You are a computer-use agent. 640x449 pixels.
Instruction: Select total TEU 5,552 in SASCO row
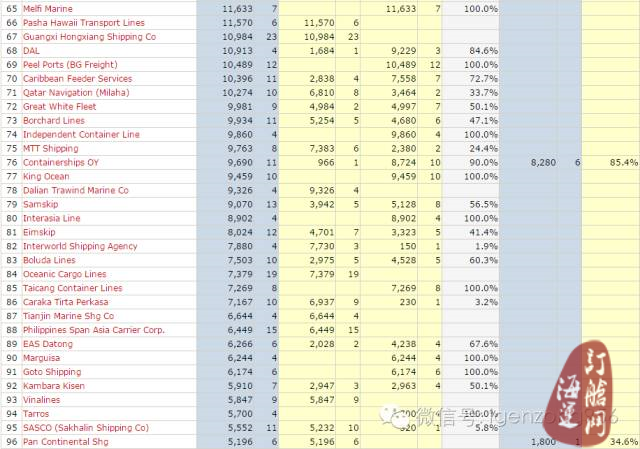click(x=240, y=427)
